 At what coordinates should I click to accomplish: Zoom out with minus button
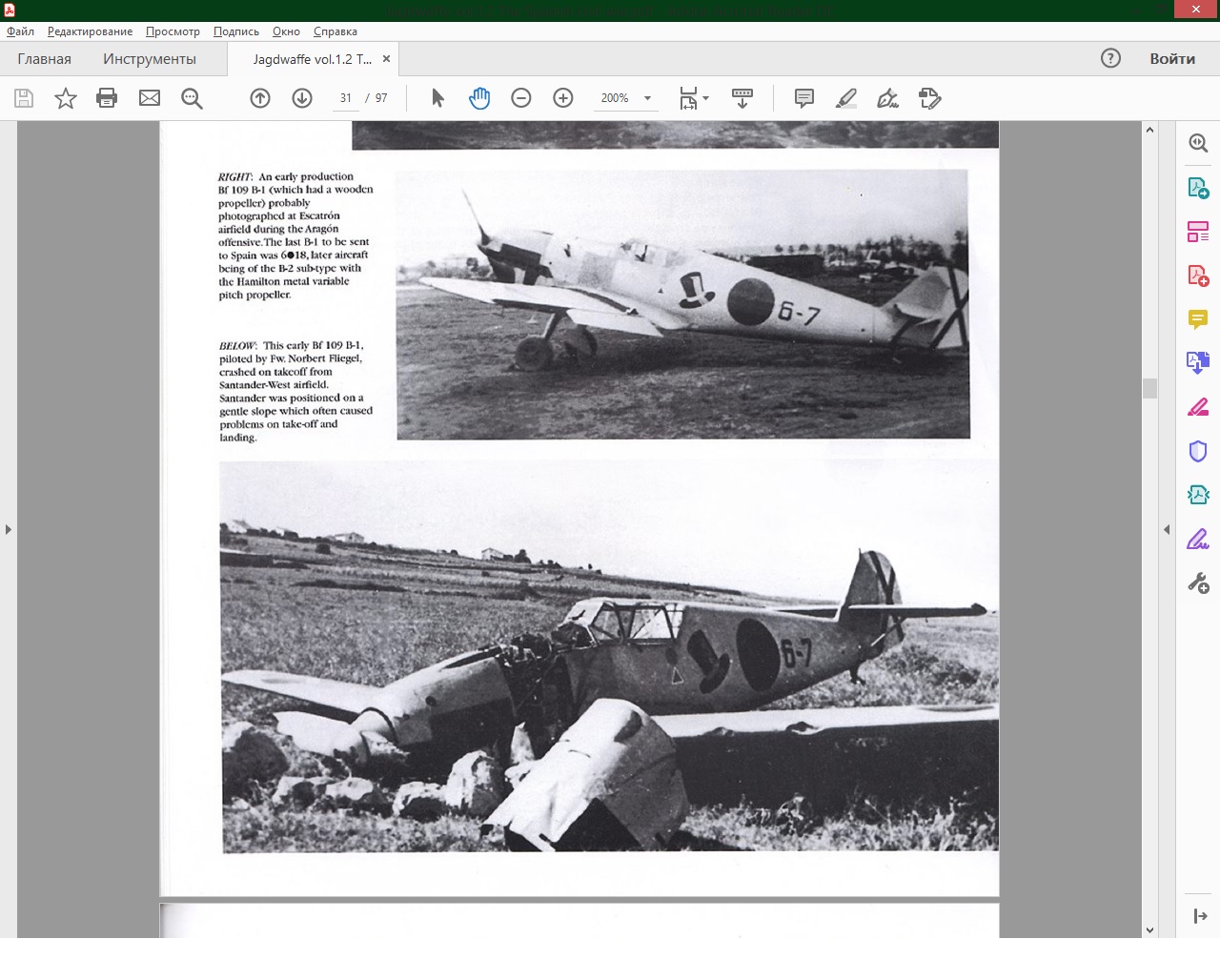pyautogui.click(x=521, y=98)
